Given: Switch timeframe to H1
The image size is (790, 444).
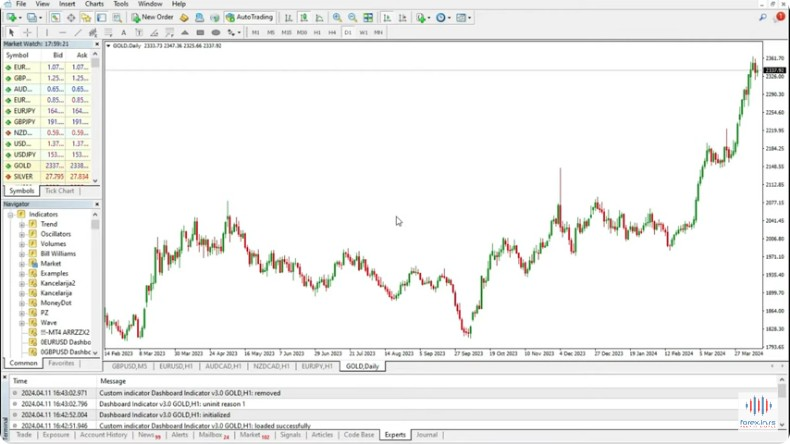Looking at the screenshot, I should tap(317, 32).
